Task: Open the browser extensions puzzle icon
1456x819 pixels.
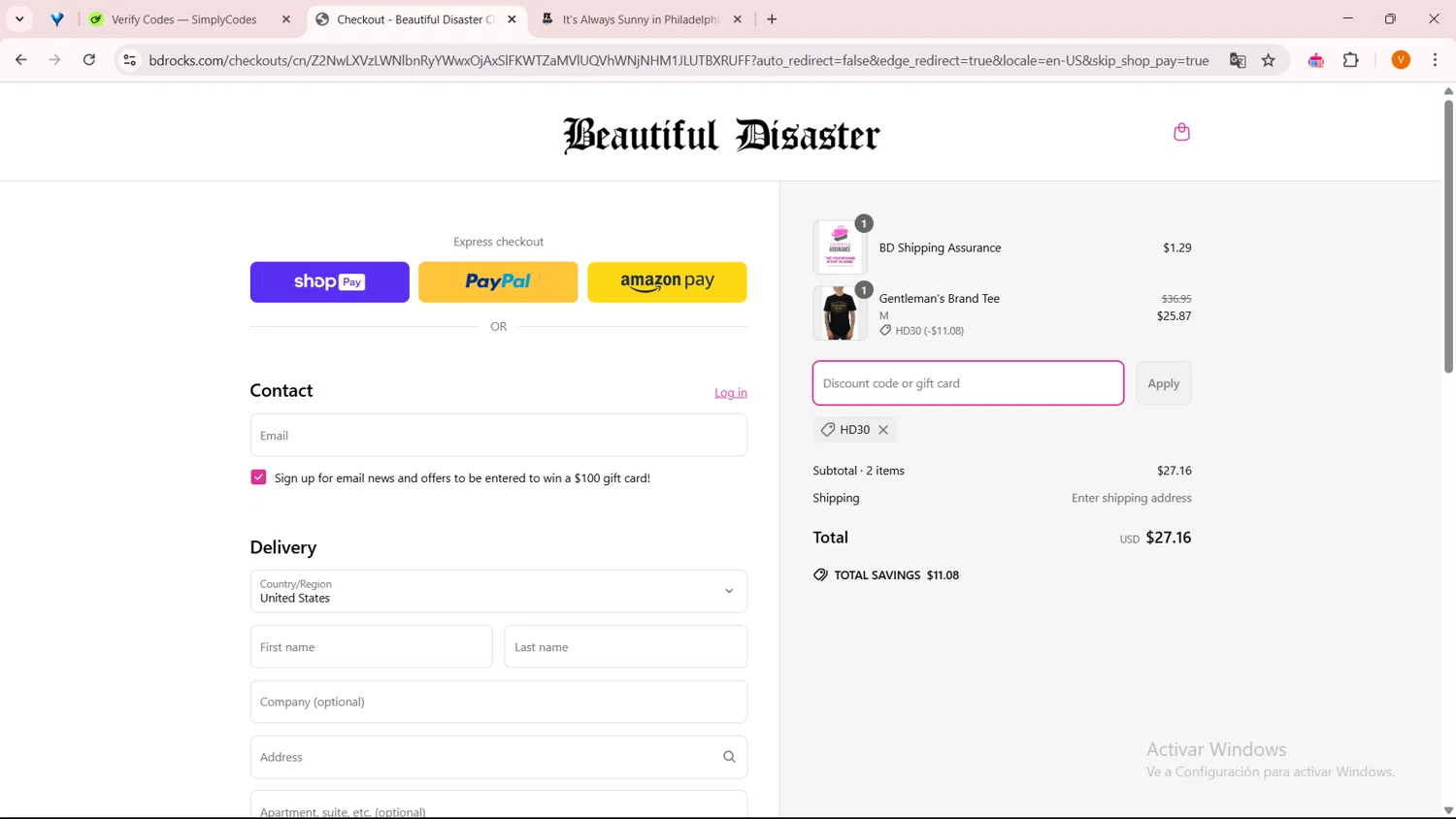Action: [1350, 60]
